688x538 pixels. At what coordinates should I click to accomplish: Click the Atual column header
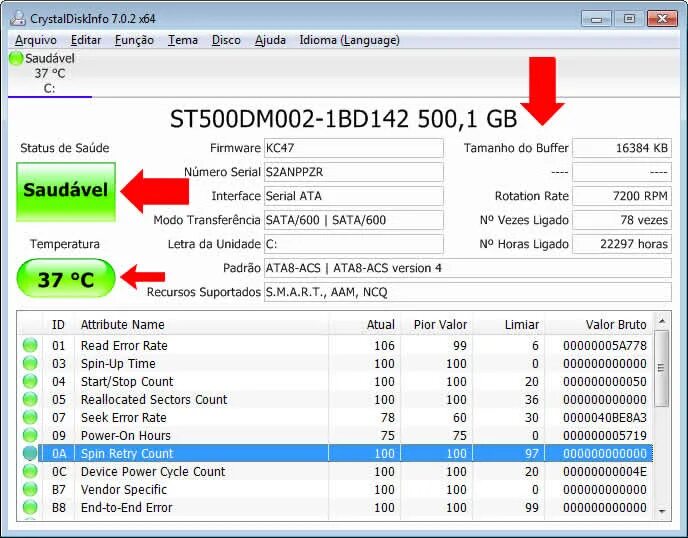tap(365, 325)
